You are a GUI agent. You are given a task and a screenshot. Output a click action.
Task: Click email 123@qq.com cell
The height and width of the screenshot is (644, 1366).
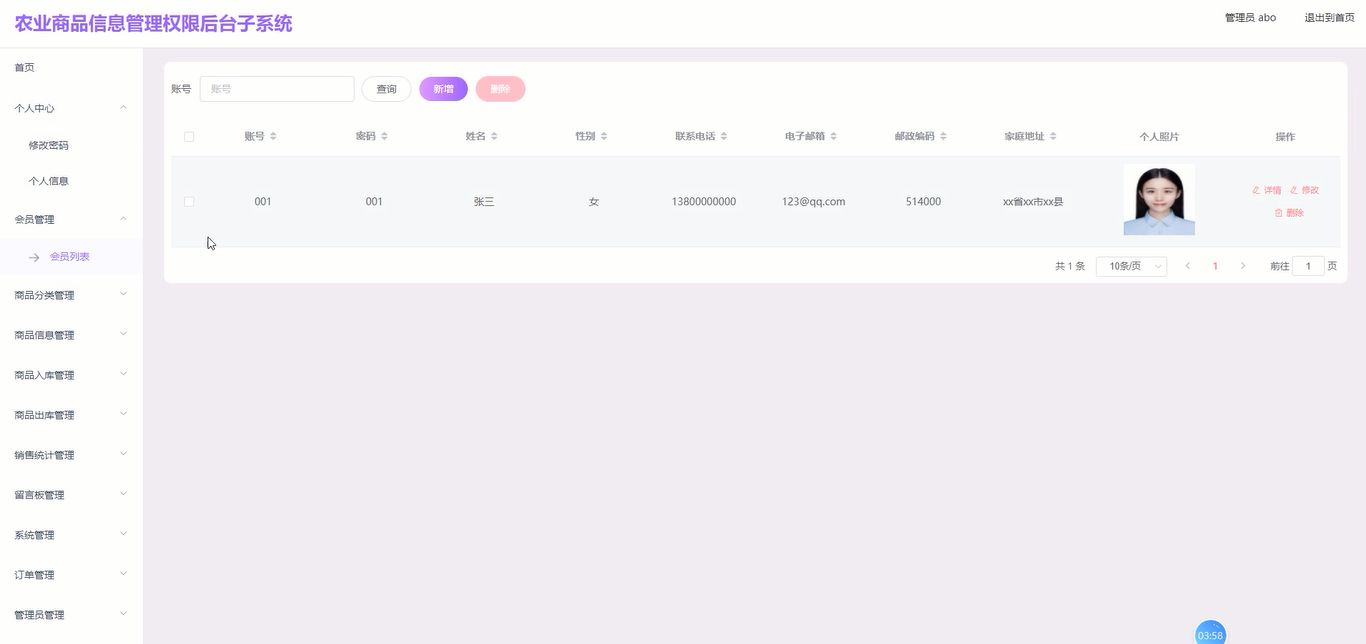click(814, 201)
